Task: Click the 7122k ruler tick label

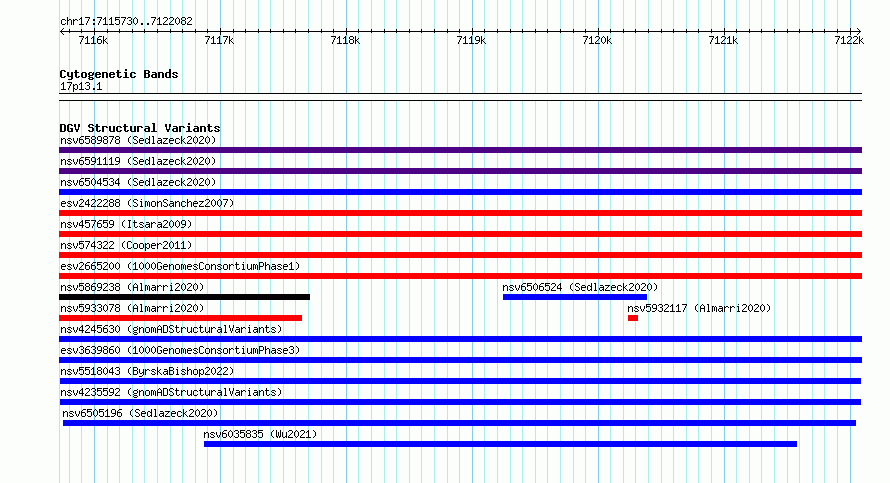Action: (x=849, y=40)
